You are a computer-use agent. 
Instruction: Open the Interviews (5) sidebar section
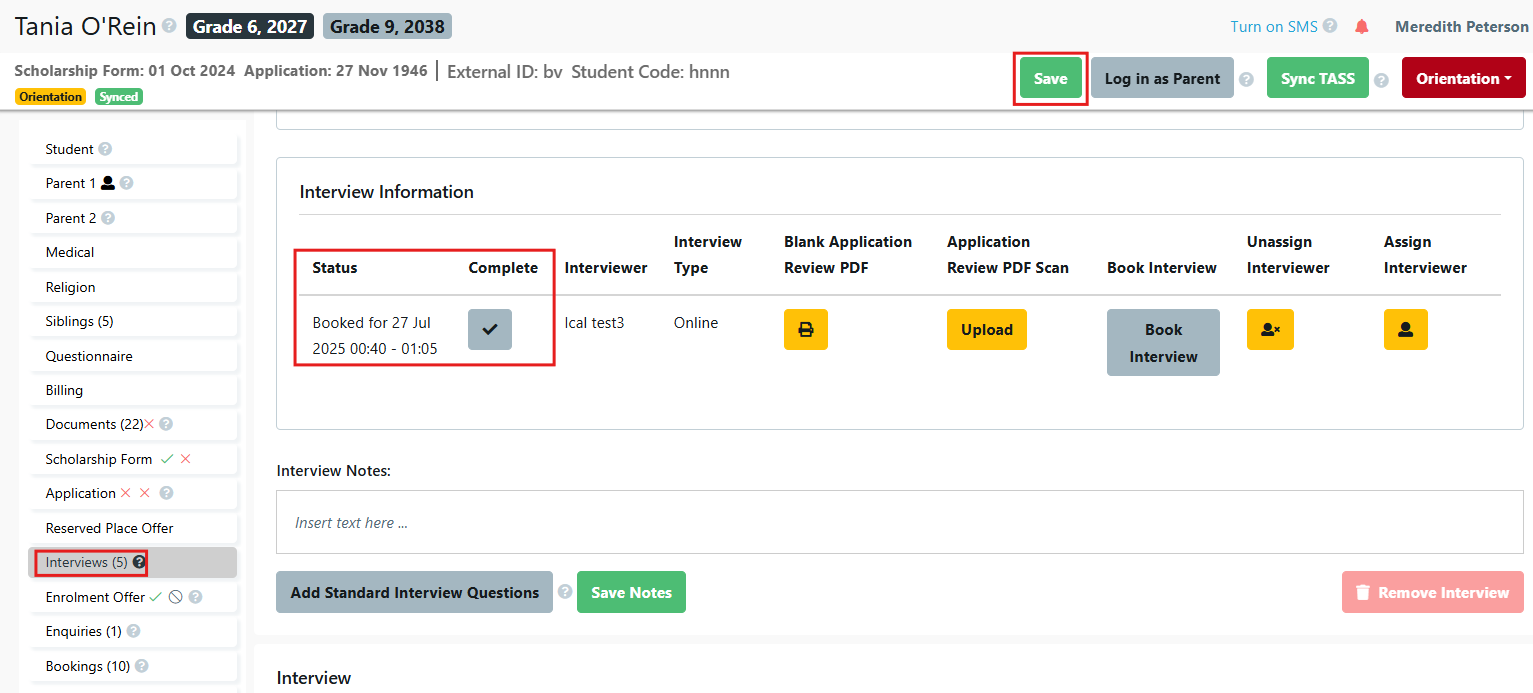pyautogui.click(x=86, y=563)
